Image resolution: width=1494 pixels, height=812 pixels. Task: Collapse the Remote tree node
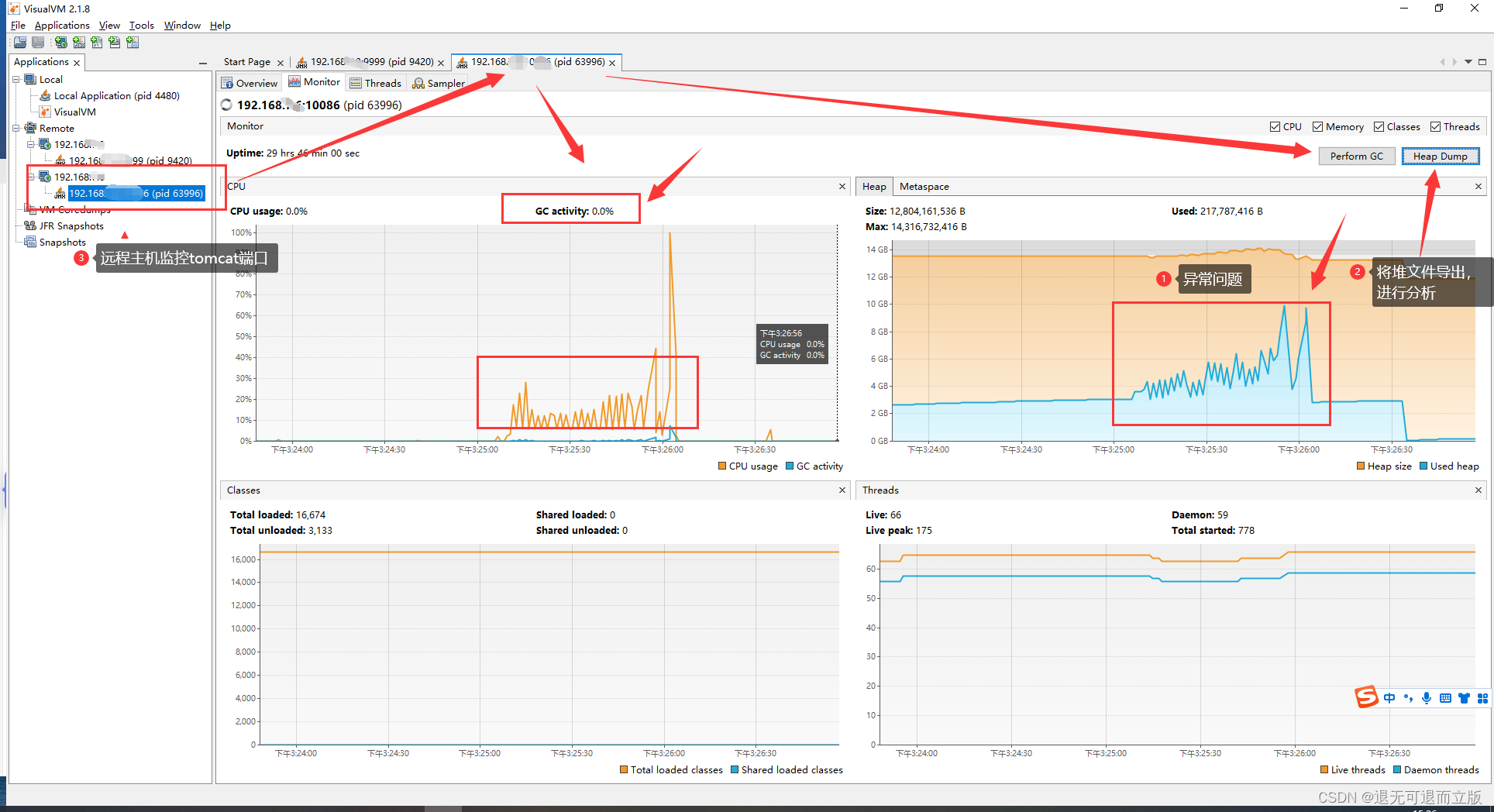[16, 128]
